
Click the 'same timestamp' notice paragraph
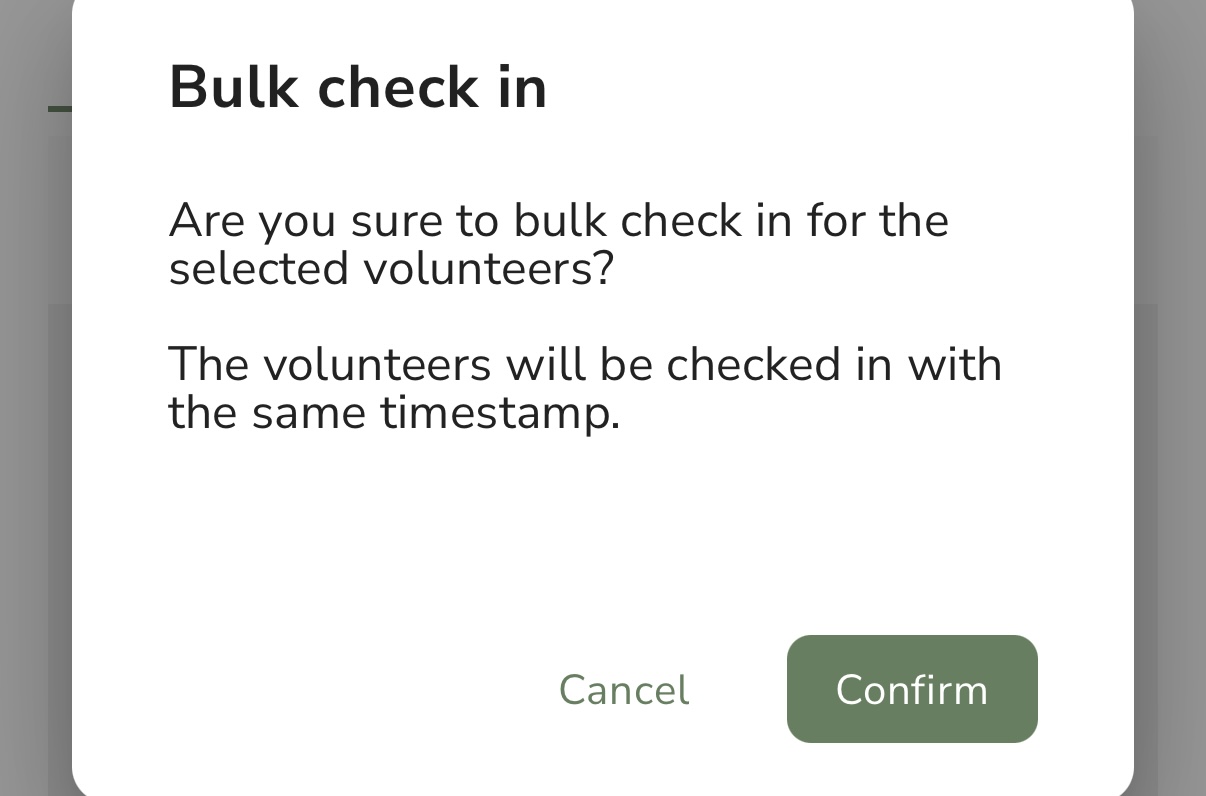tap(585, 388)
